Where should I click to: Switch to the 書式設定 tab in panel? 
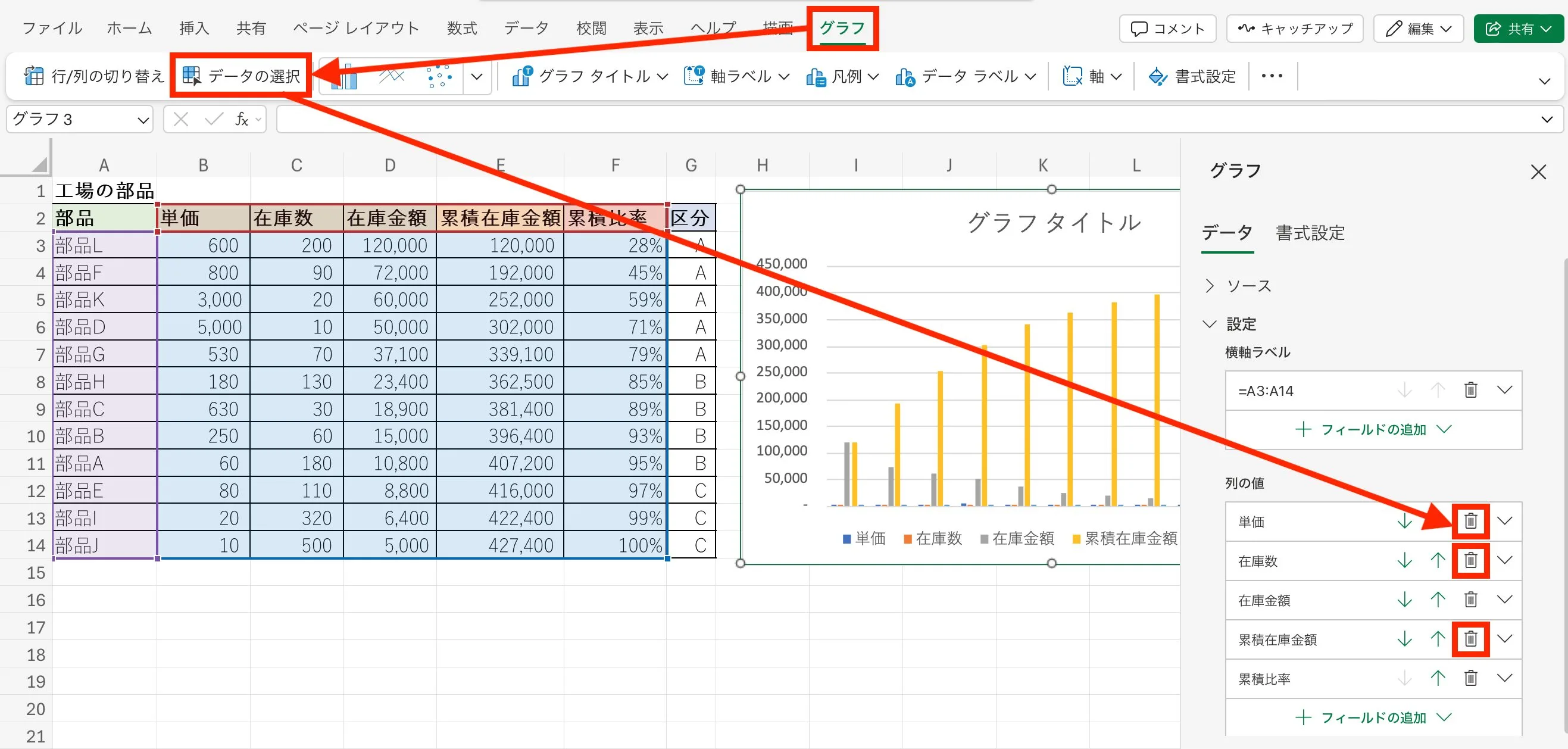click(1310, 233)
